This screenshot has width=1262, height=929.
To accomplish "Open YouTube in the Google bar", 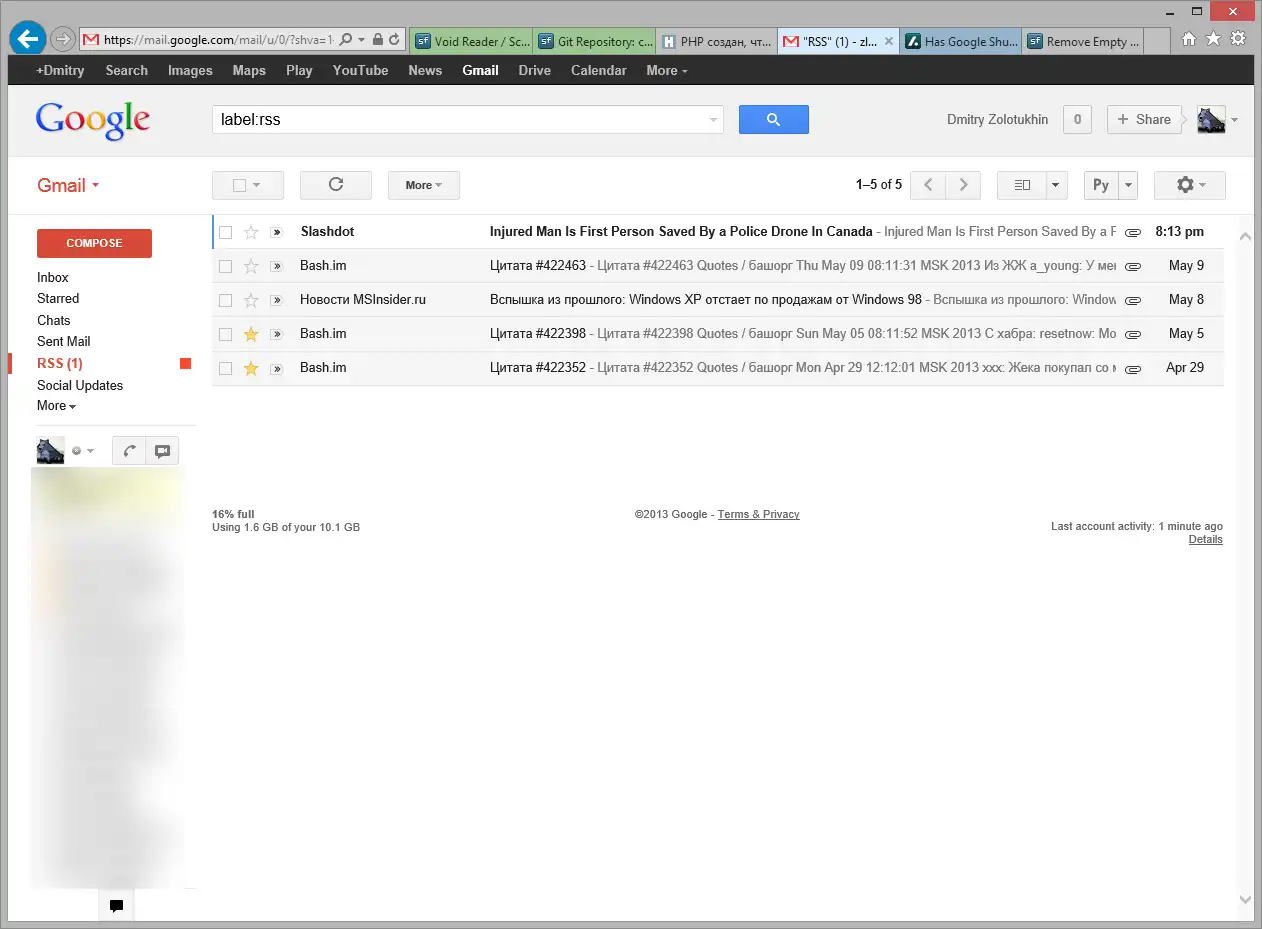I will [360, 70].
